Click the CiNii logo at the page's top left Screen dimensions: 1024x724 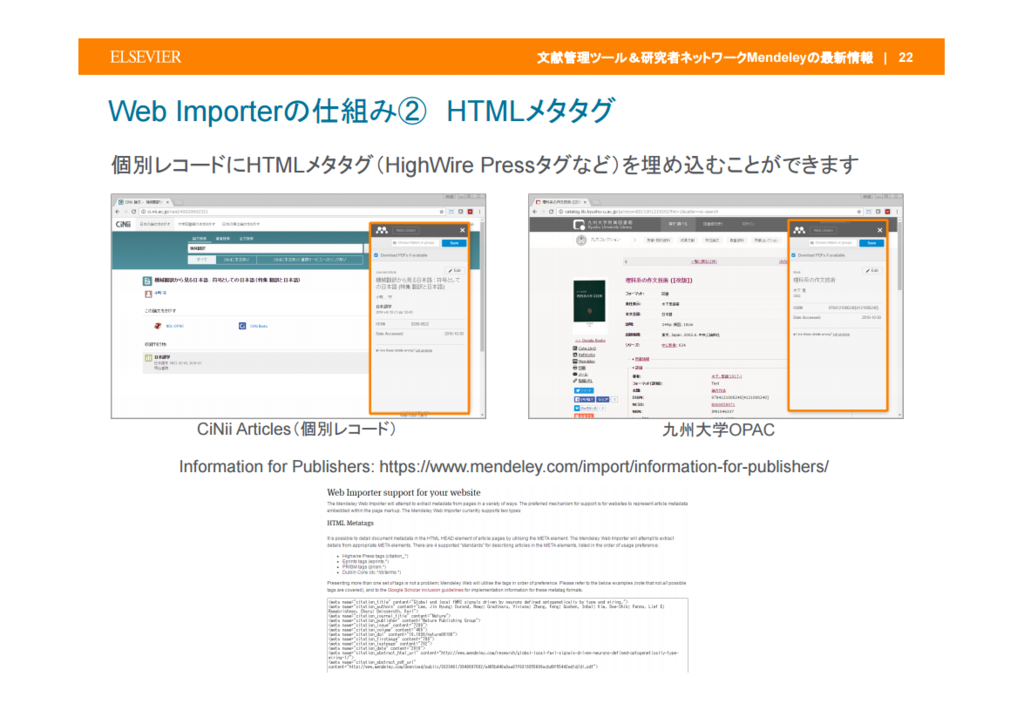[x=123, y=225]
